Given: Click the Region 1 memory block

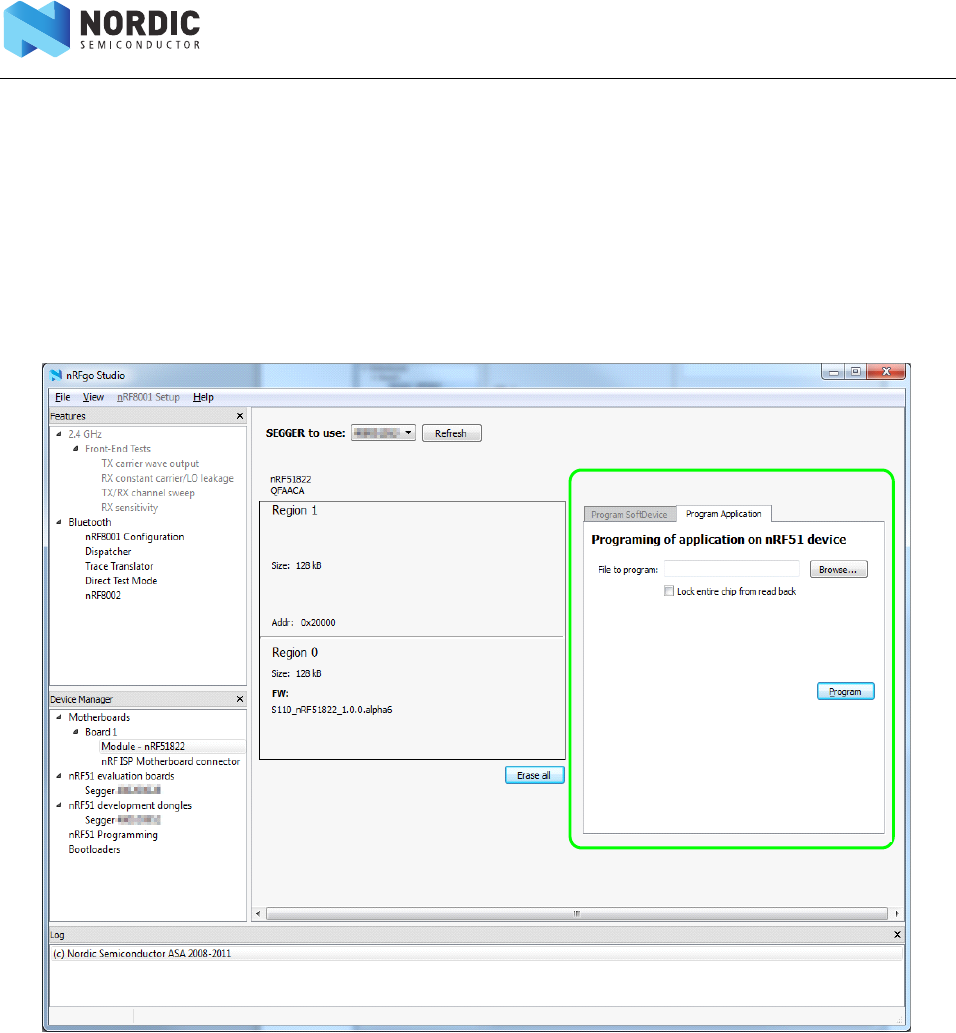Looking at the screenshot, I should [x=412, y=569].
